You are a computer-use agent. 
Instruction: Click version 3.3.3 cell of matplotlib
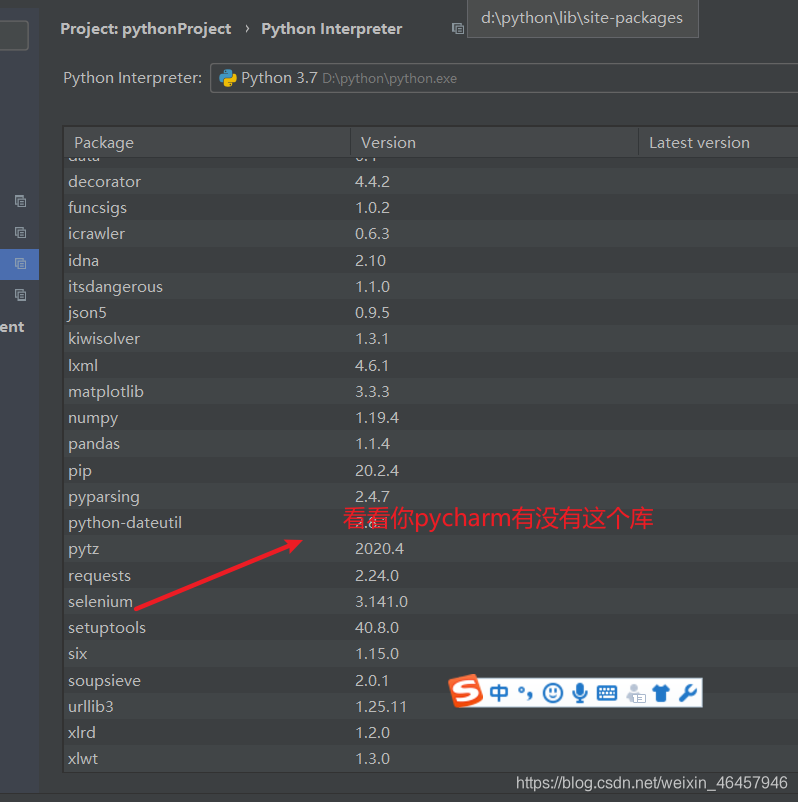coord(372,391)
